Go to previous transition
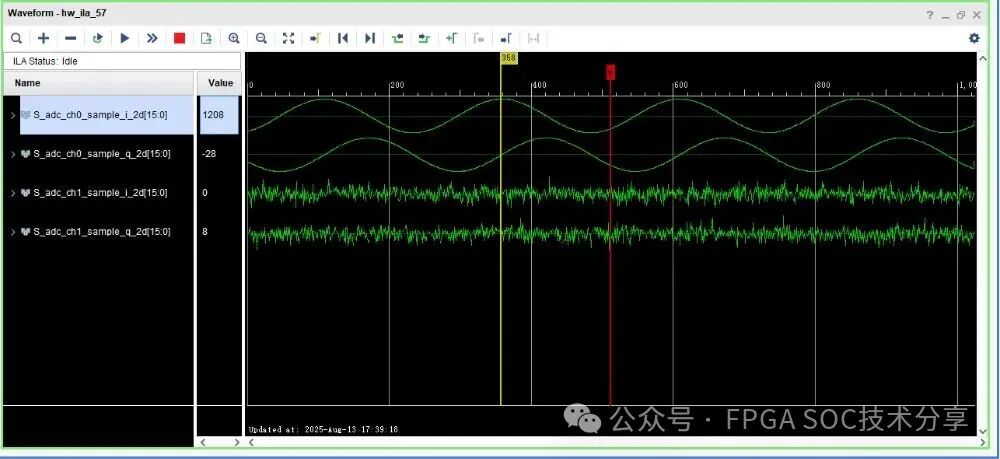 [397, 38]
